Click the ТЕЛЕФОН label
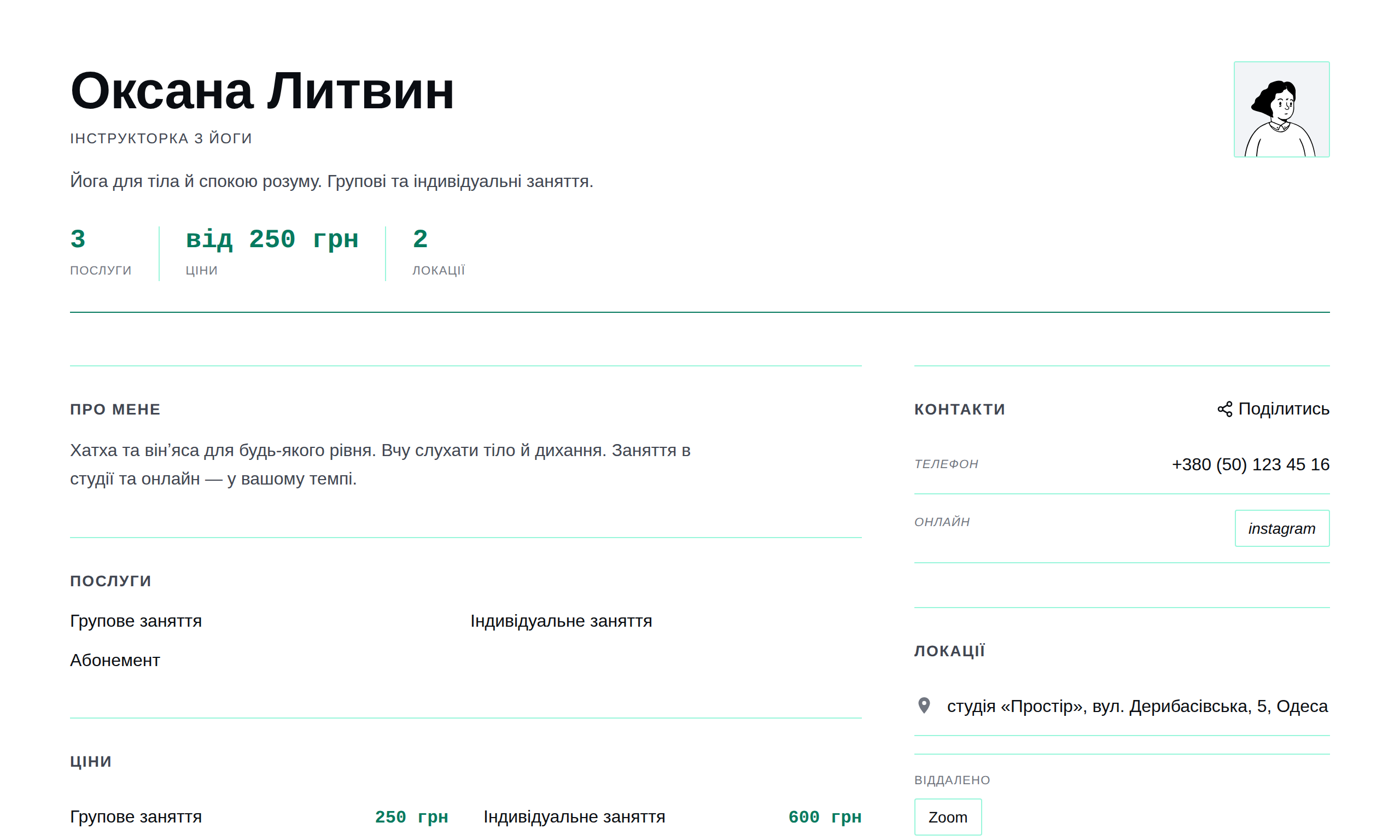 tap(946, 464)
